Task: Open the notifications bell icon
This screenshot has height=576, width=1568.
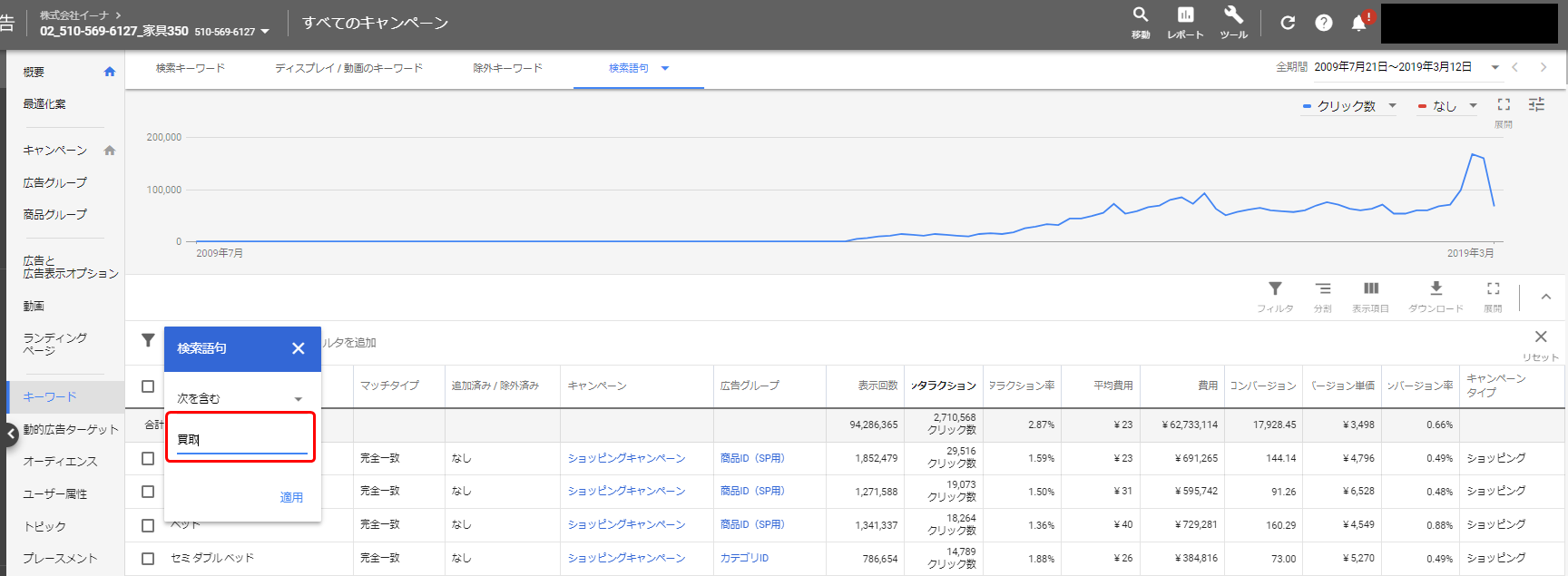Action: (x=1359, y=23)
